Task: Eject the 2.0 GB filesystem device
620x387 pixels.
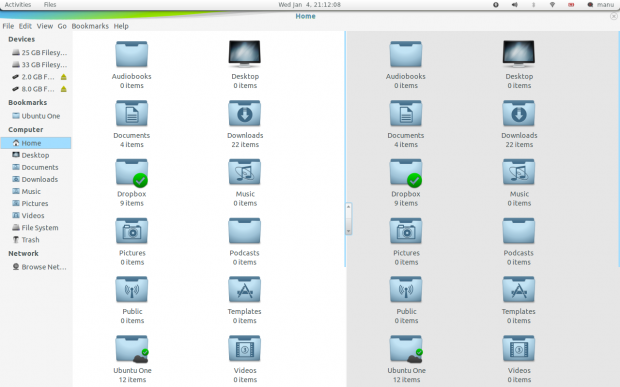Action: [64, 77]
